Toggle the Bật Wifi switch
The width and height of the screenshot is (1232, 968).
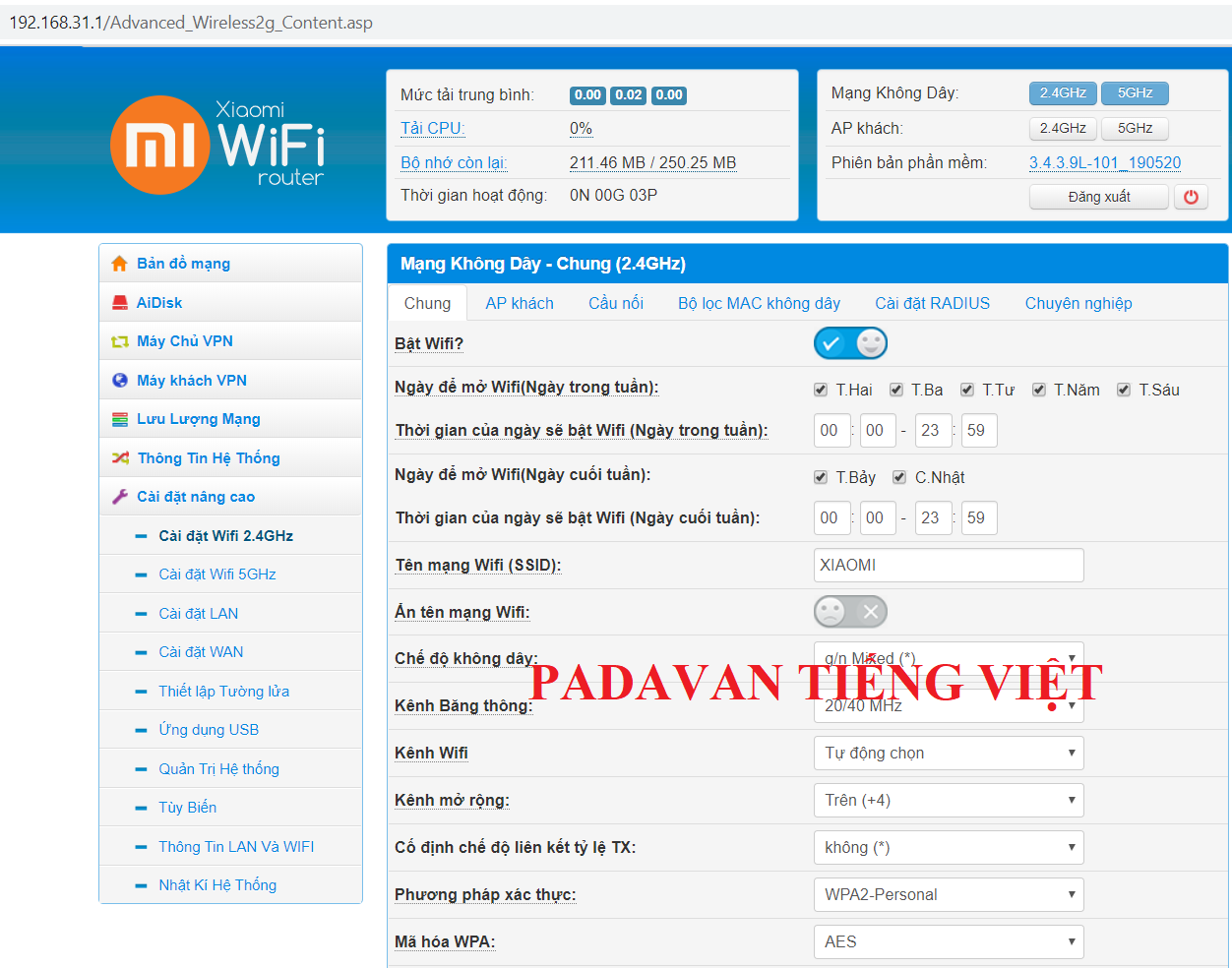coord(850,343)
